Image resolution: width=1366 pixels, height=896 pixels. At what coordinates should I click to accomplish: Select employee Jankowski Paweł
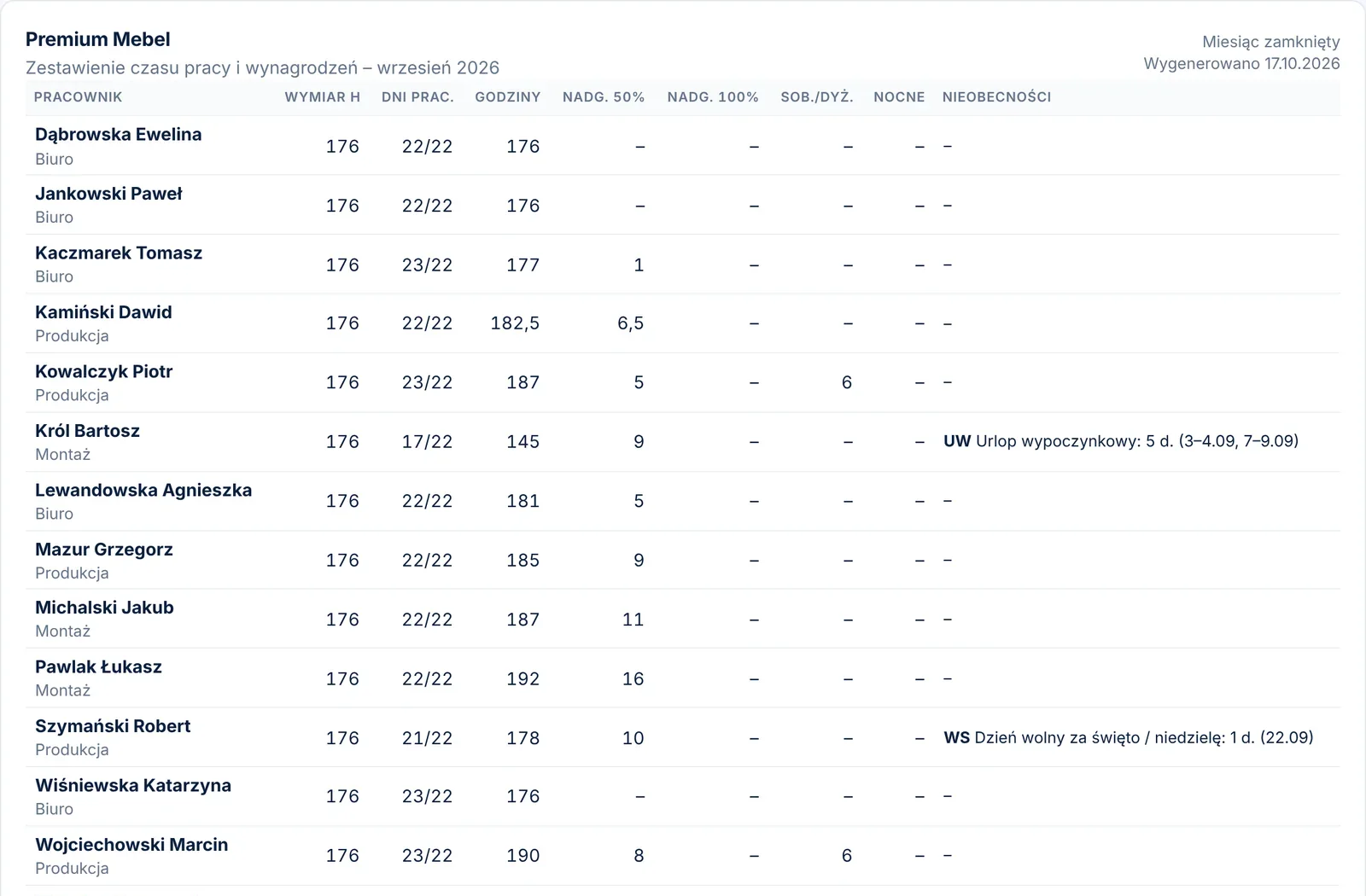click(x=108, y=194)
